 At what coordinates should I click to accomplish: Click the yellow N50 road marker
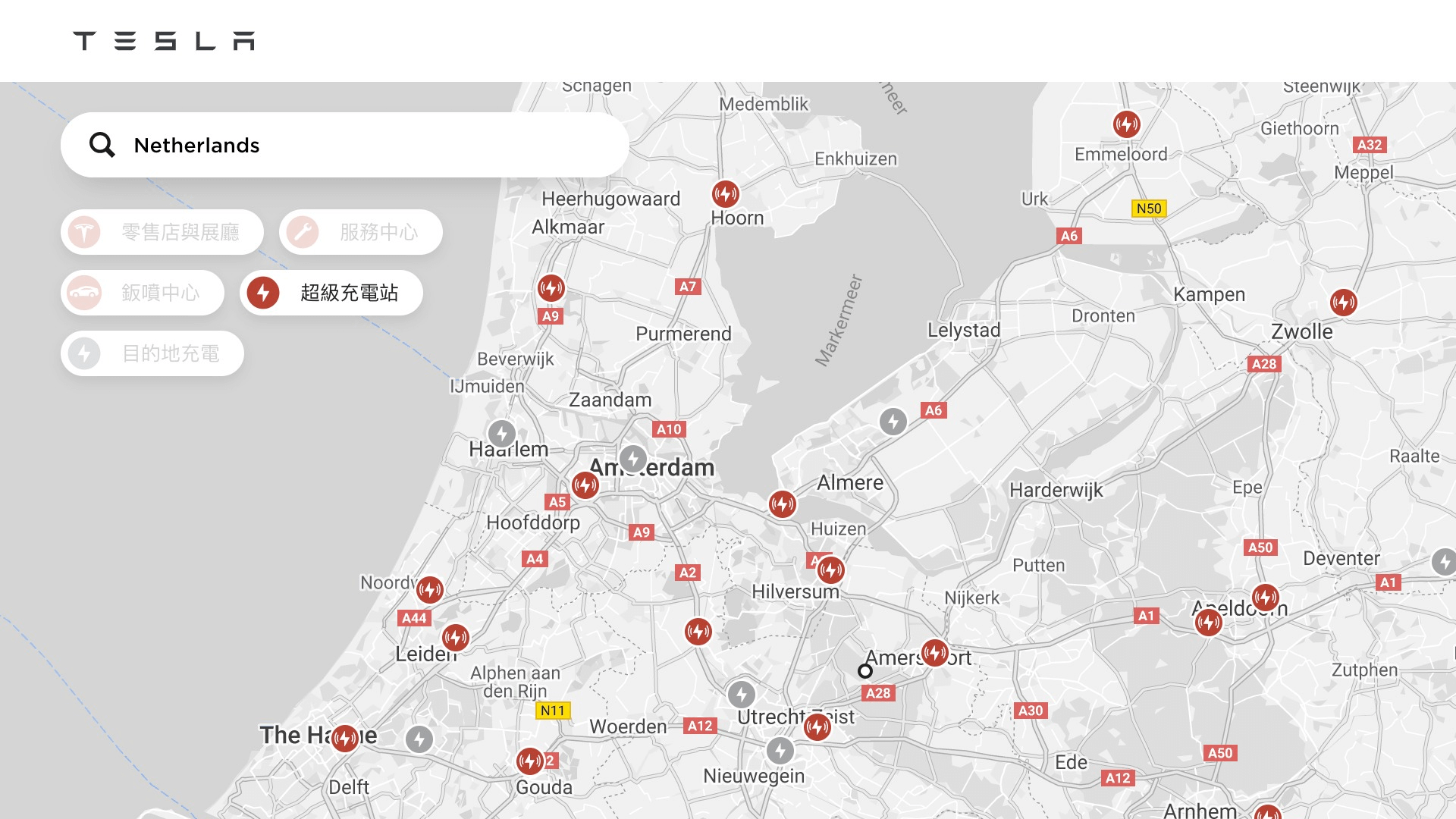pos(1149,209)
